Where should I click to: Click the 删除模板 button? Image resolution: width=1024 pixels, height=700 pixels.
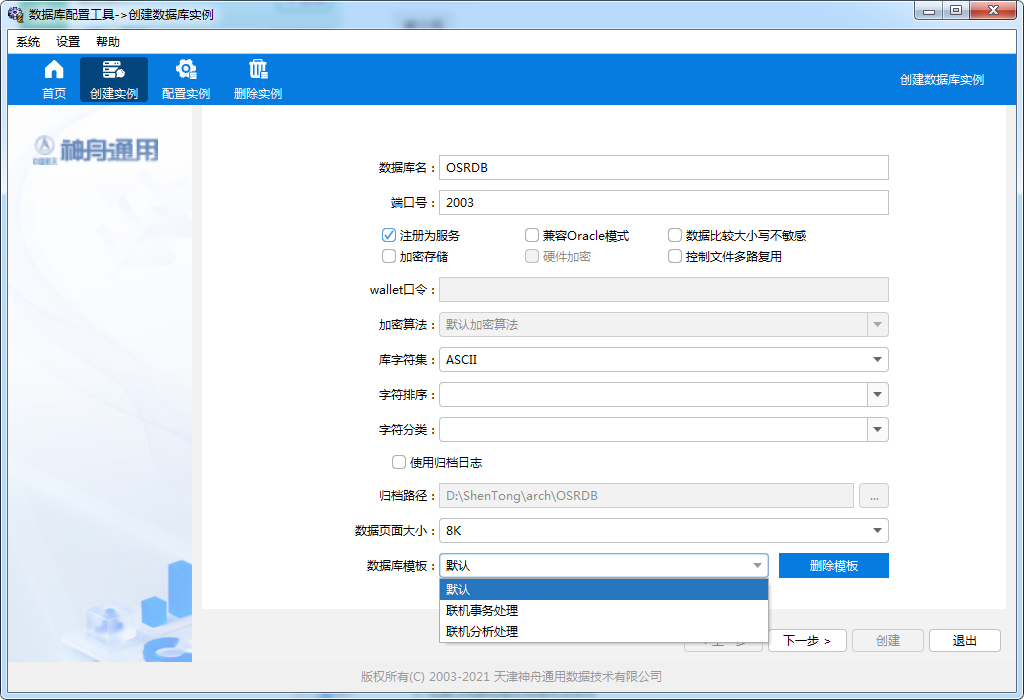click(833, 566)
